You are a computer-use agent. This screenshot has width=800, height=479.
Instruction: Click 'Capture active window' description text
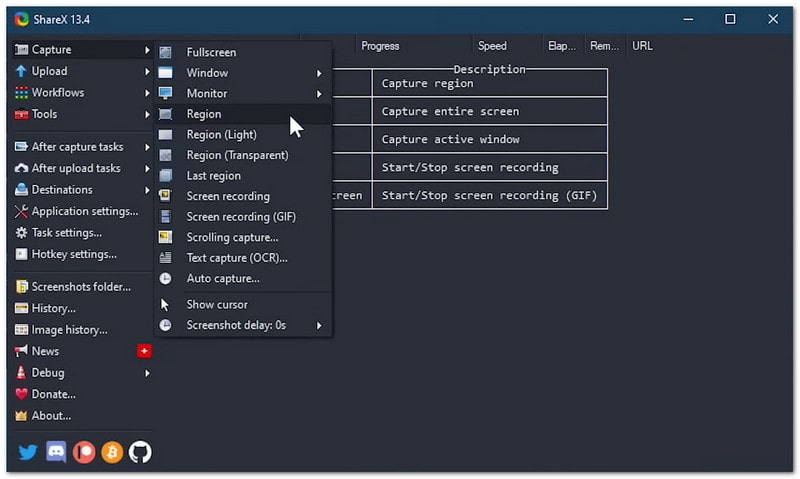(451, 139)
